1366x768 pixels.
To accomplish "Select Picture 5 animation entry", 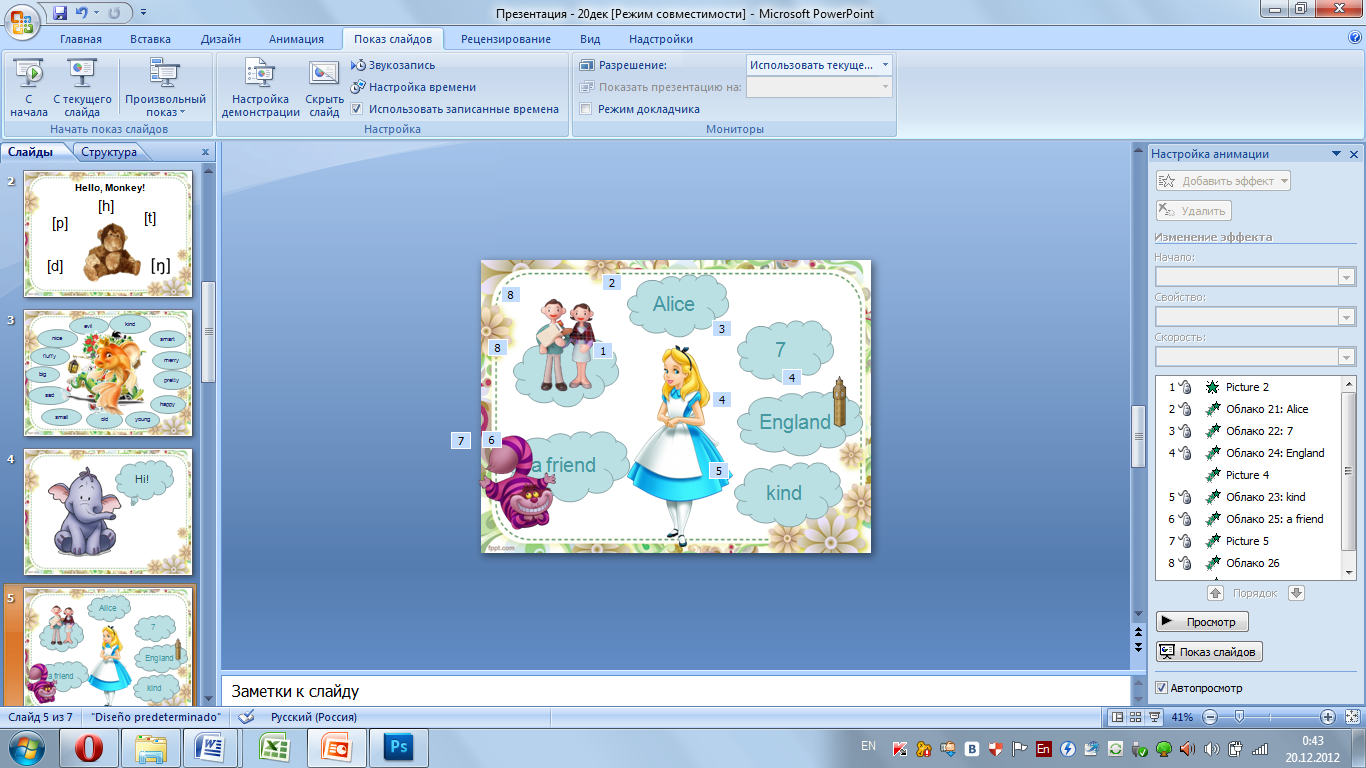I will click(1248, 541).
